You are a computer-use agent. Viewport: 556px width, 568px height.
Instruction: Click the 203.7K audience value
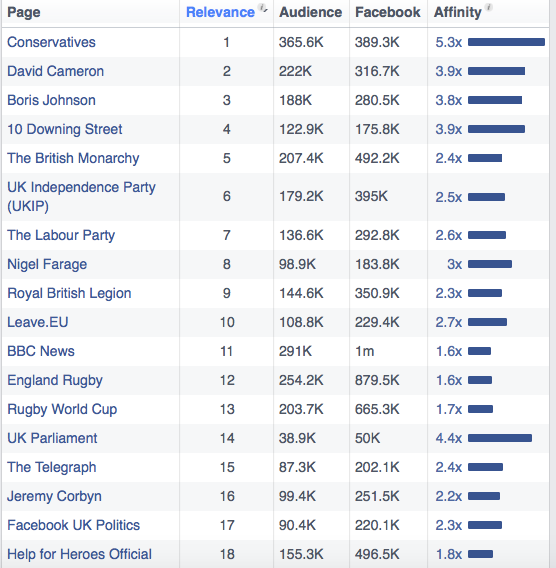[x=301, y=409]
